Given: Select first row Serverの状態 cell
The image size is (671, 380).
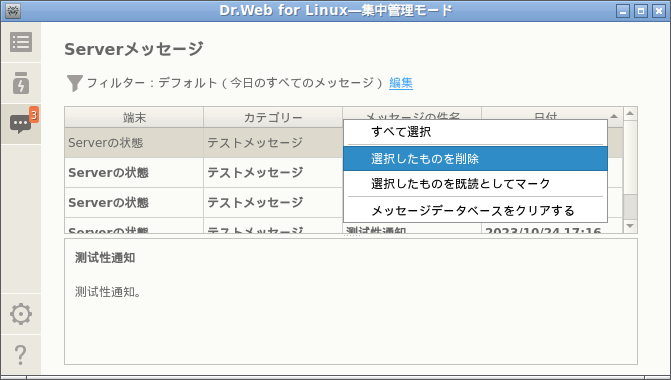Looking at the screenshot, I should (x=134, y=142).
